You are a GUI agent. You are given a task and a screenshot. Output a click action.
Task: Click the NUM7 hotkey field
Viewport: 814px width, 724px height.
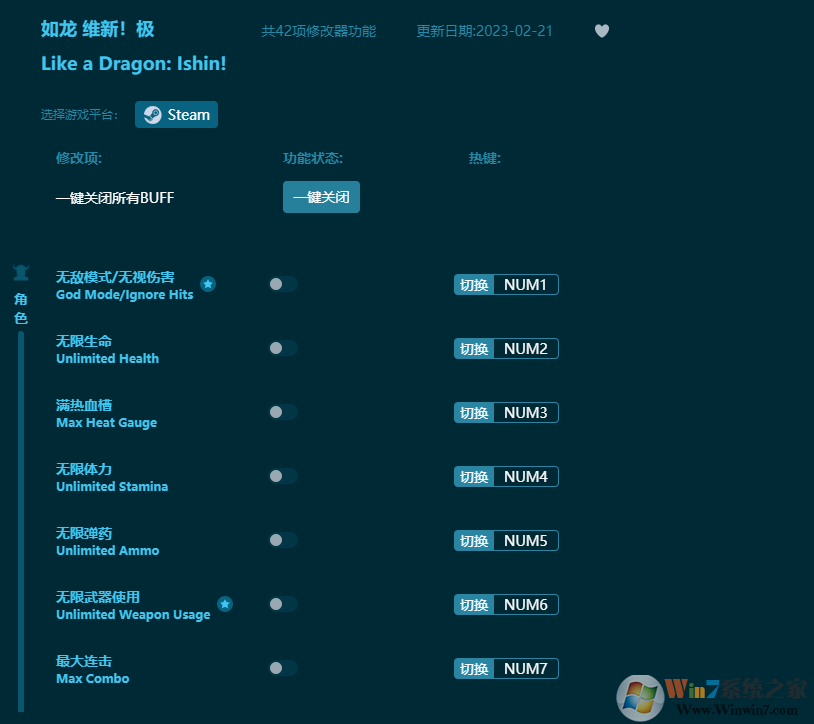point(526,668)
